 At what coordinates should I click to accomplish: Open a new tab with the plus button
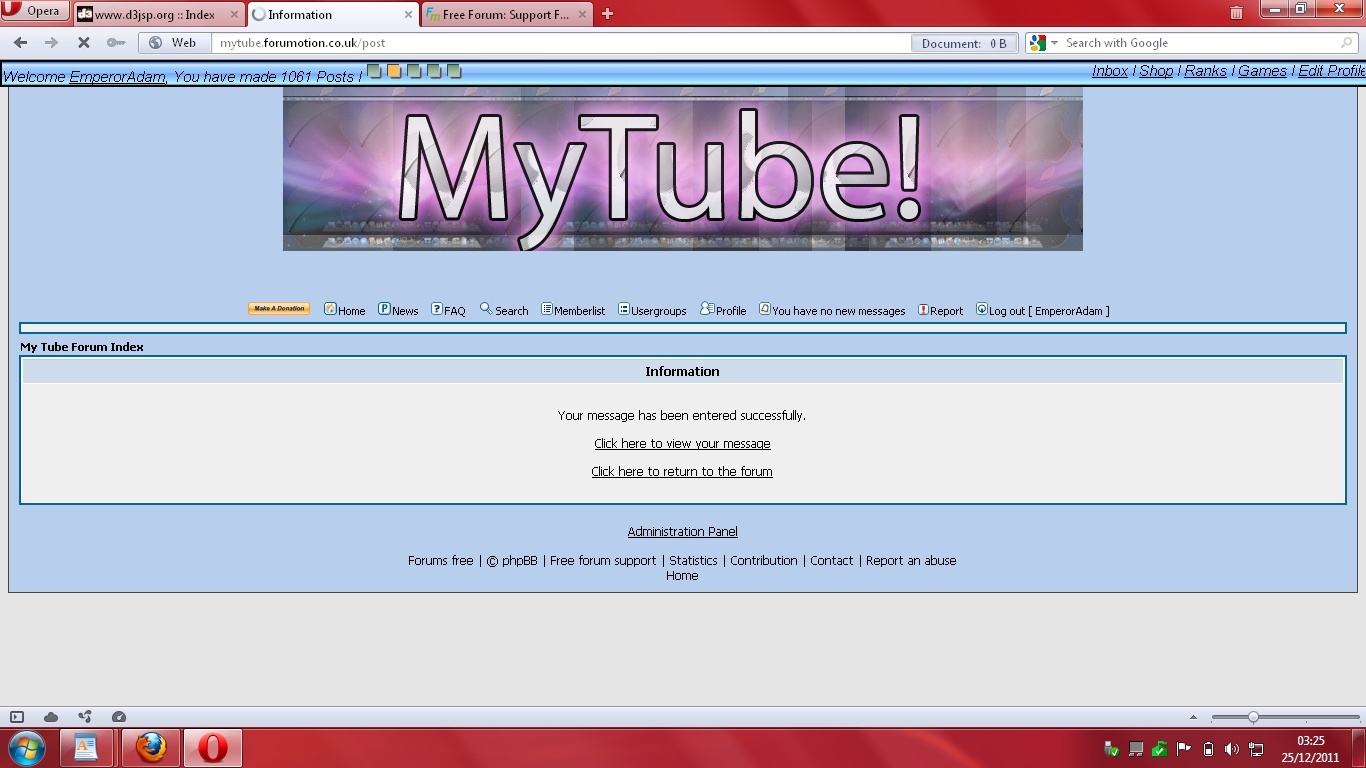coord(607,14)
